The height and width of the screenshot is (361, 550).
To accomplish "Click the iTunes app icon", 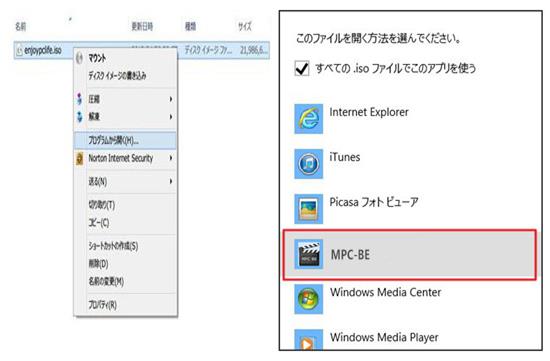I will click(308, 164).
